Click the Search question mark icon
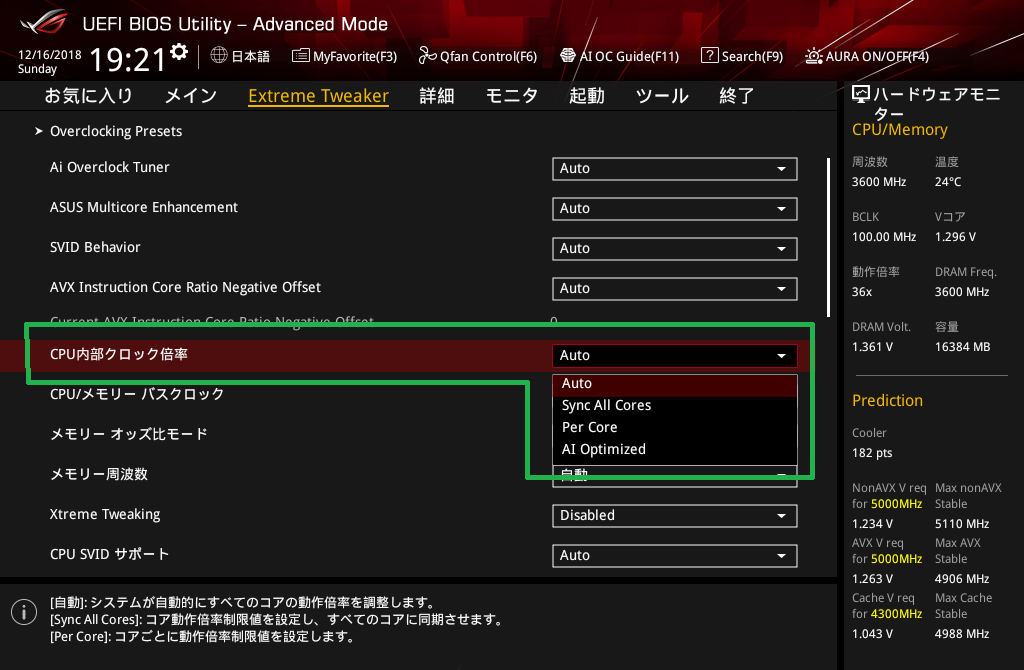 (709, 56)
